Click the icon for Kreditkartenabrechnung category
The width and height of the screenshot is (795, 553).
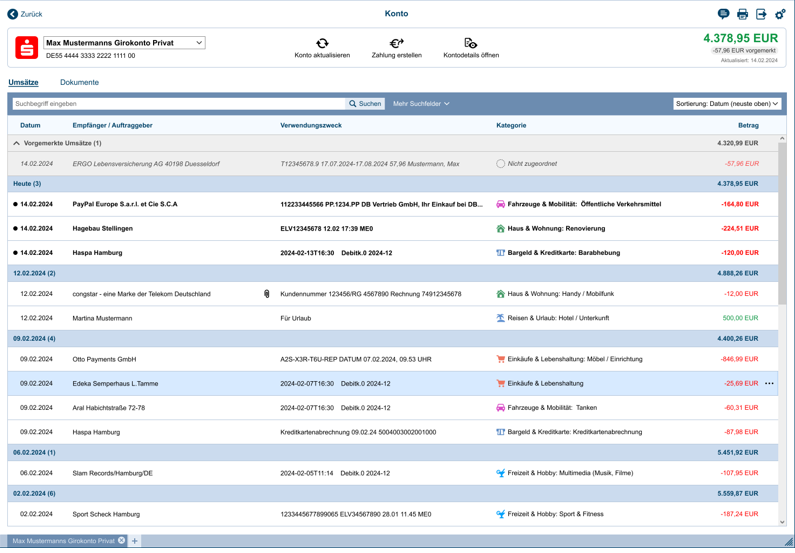coord(500,432)
